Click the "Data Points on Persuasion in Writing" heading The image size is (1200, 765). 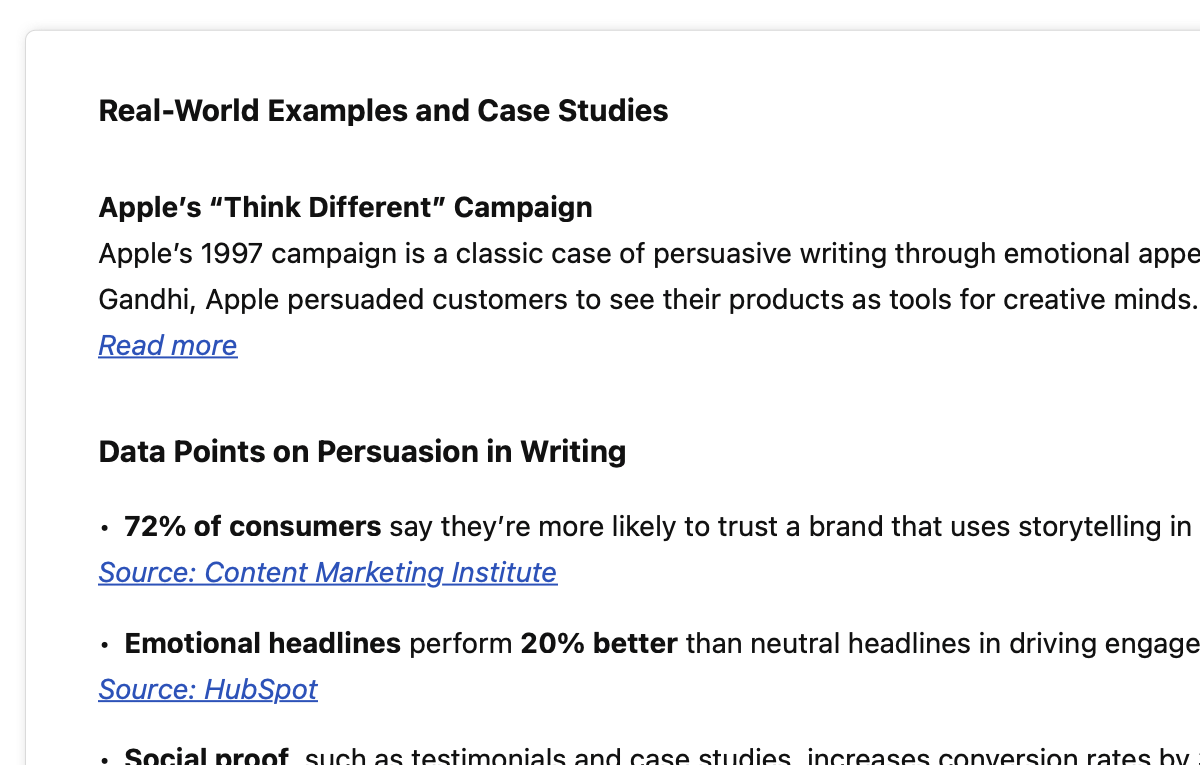click(x=362, y=452)
